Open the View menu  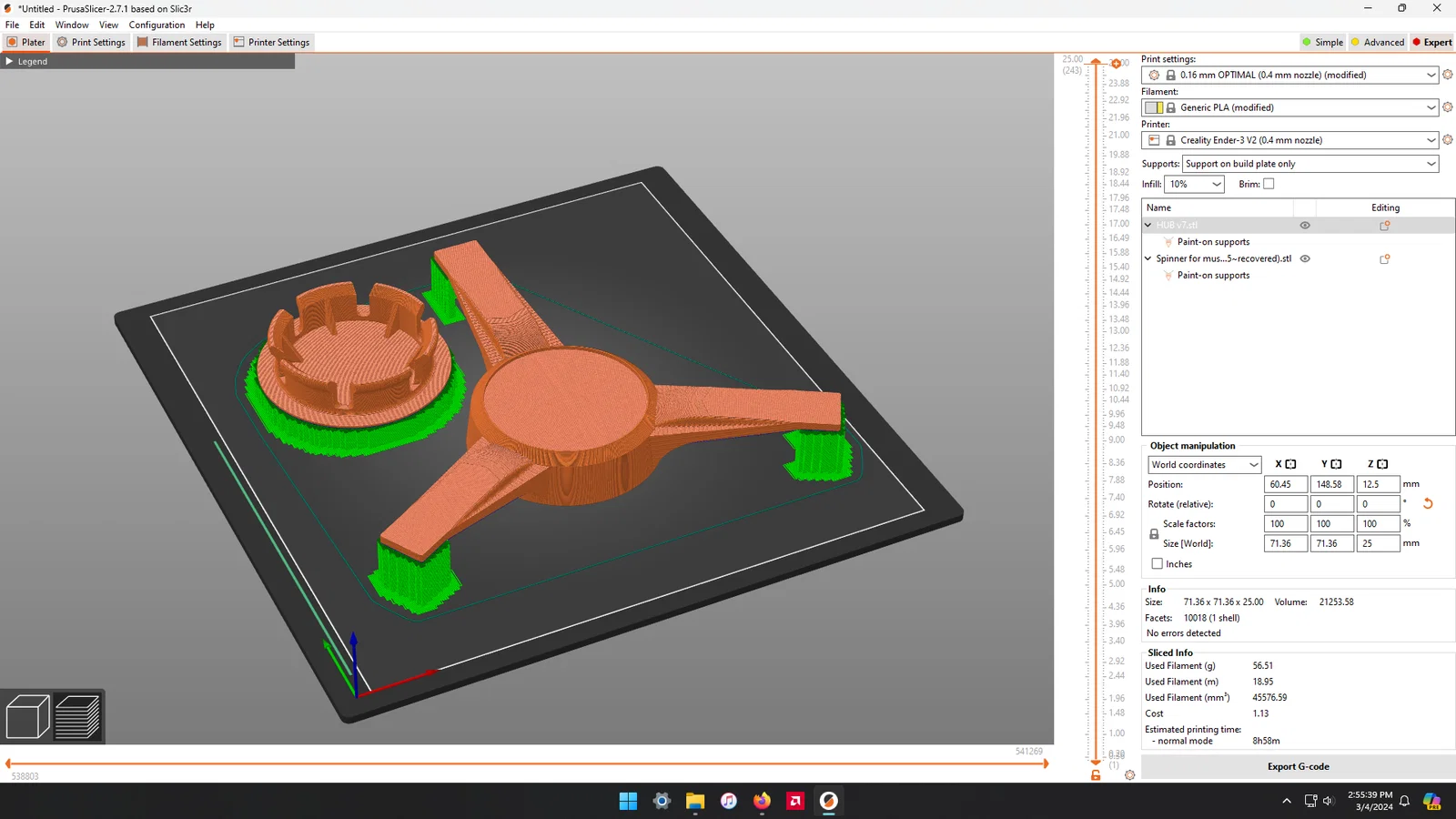[108, 25]
